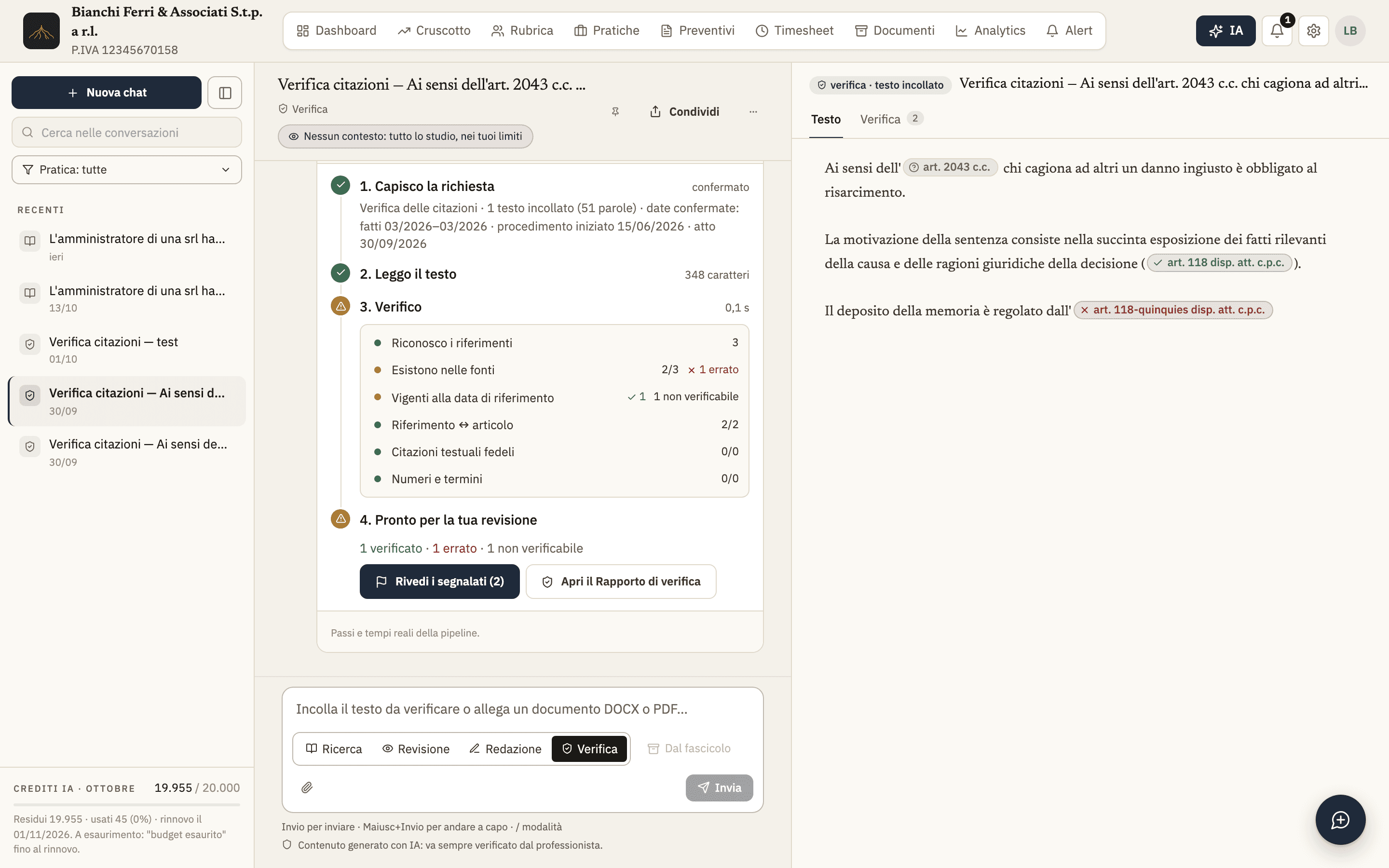Open Apri il Rapporto di verifica
The height and width of the screenshot is (868, 1389).
pos(621,582)
